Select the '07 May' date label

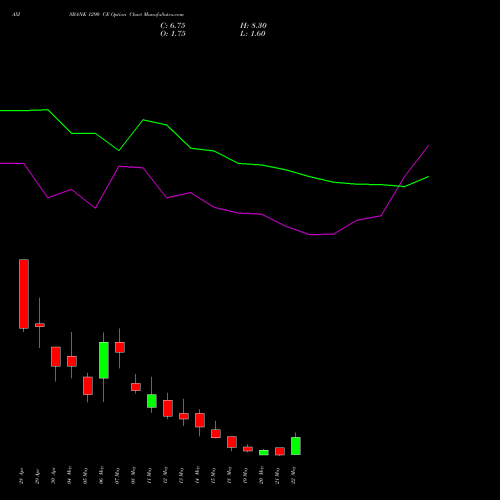(x=118, y=476)
